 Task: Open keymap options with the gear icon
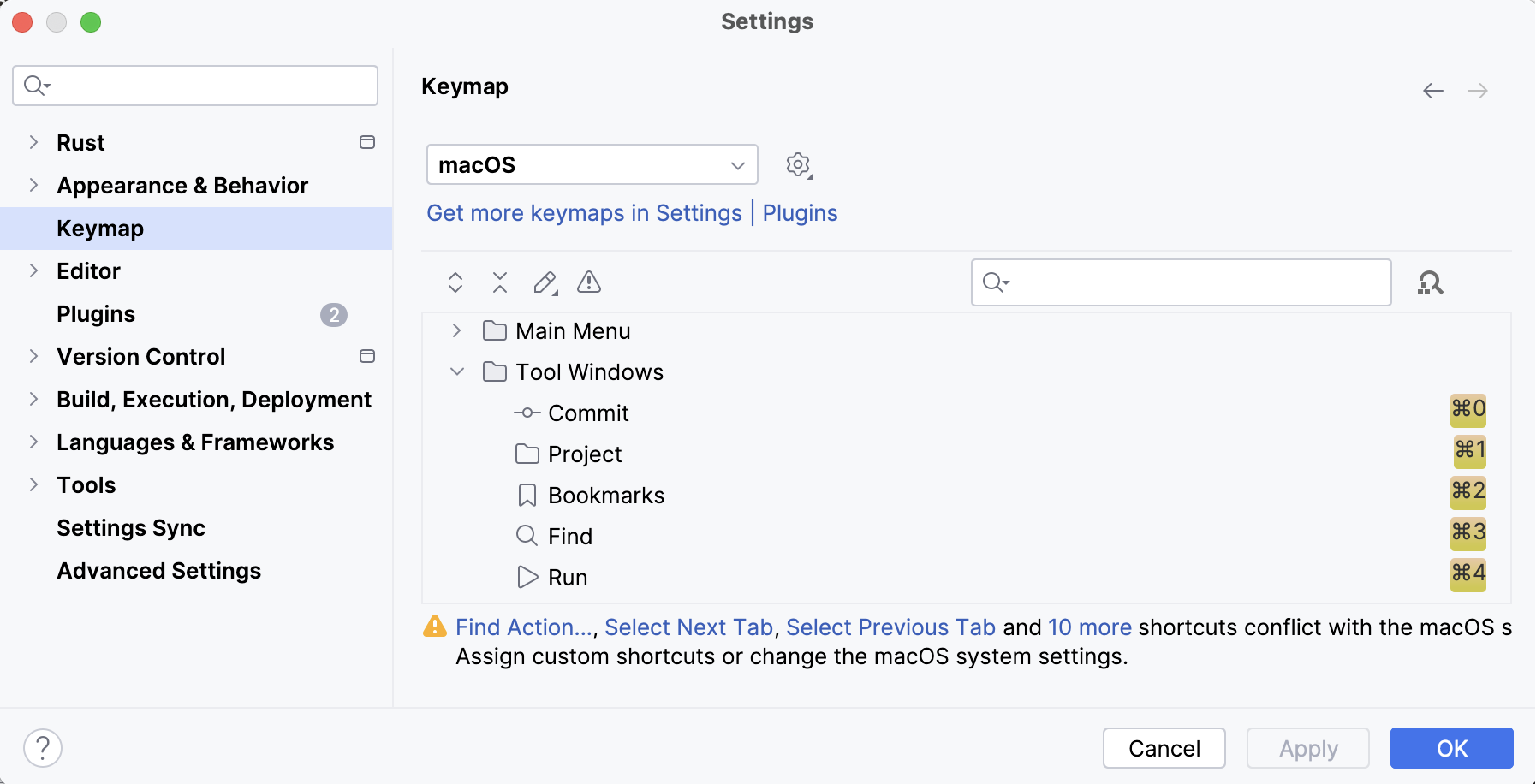(797, 164)
